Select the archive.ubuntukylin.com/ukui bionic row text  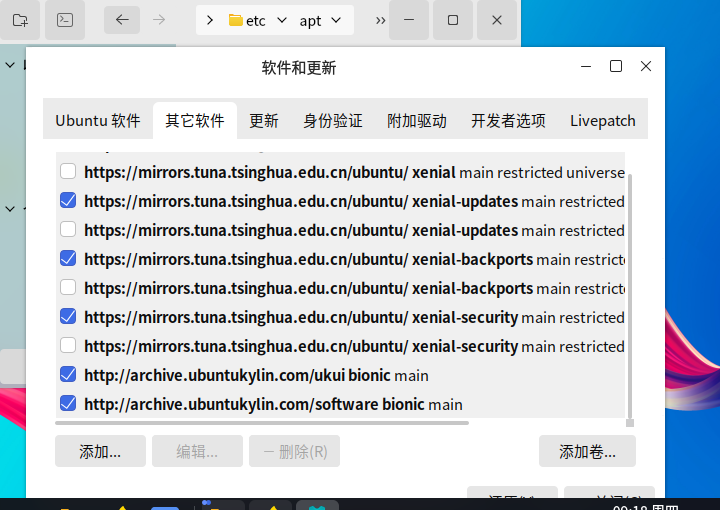(x=256, y=375)
